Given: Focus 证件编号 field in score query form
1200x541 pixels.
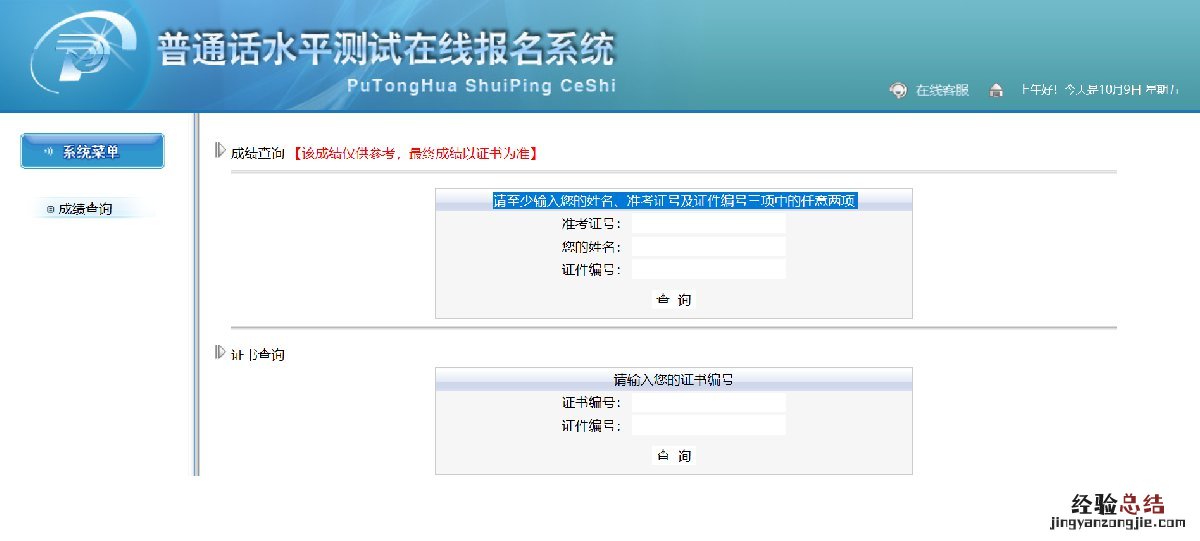Looking at the screenshot, I should point(708,269).
